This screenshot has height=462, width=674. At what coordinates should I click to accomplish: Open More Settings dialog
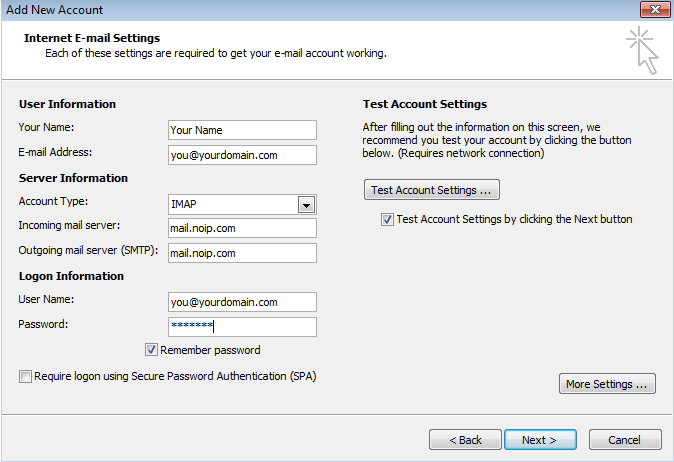pyautogui.click(x=607, y=383)
